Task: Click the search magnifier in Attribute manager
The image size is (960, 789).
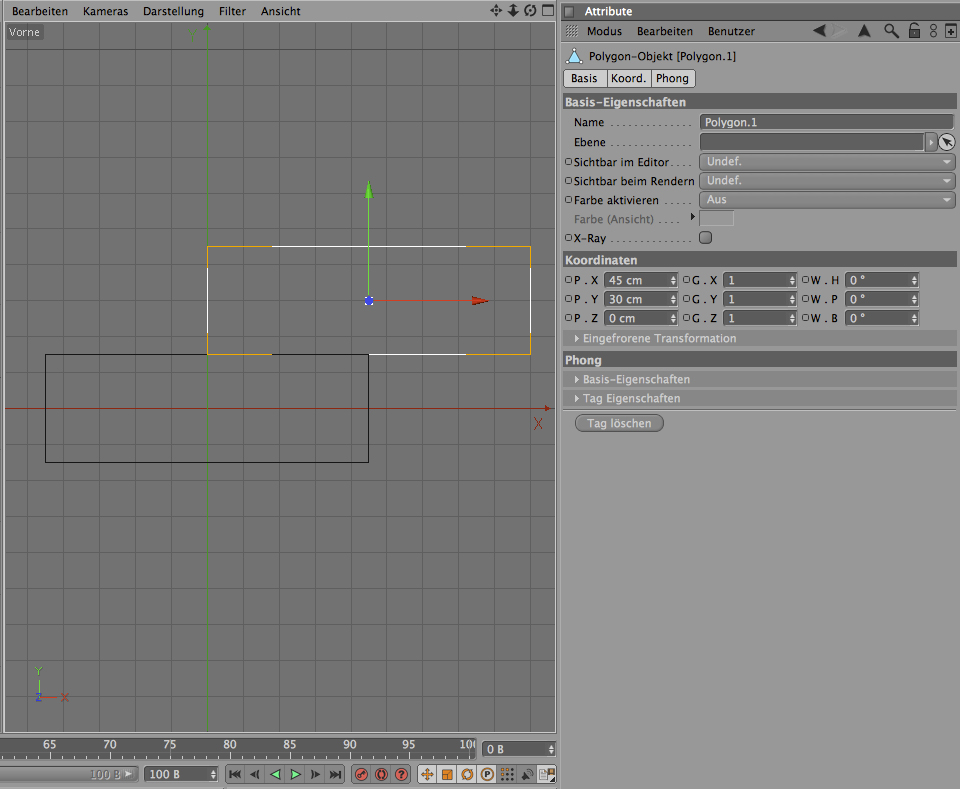Action: pyautogui.click(x=891, y=31)
